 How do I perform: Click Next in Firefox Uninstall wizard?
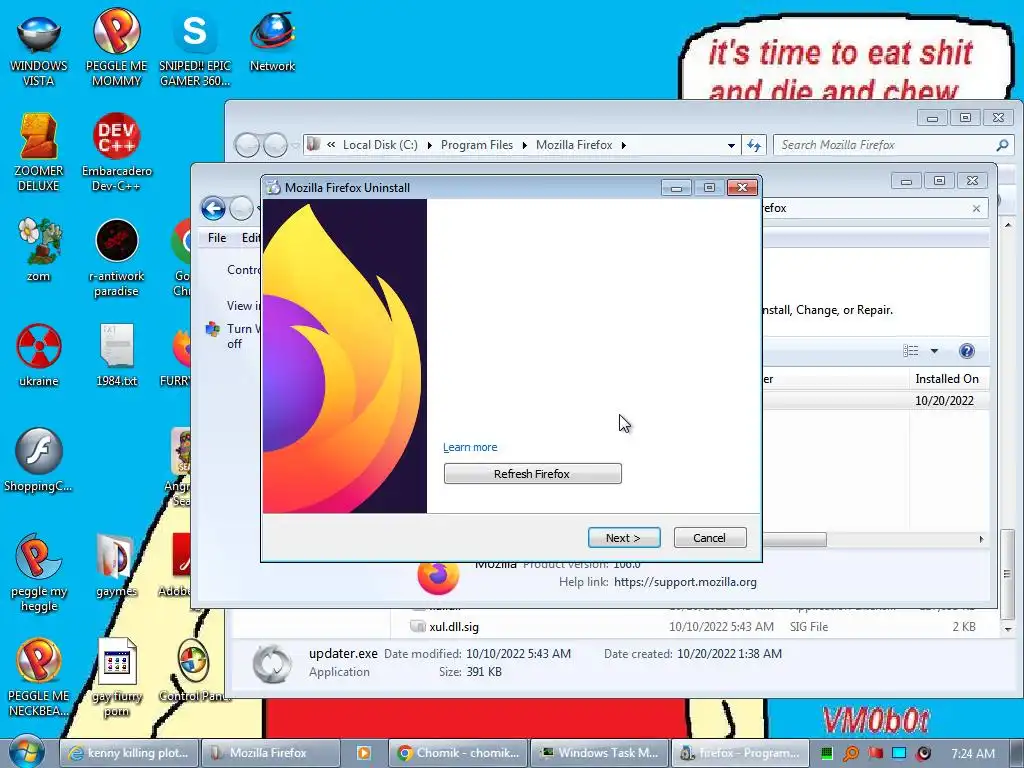(624, 537)
